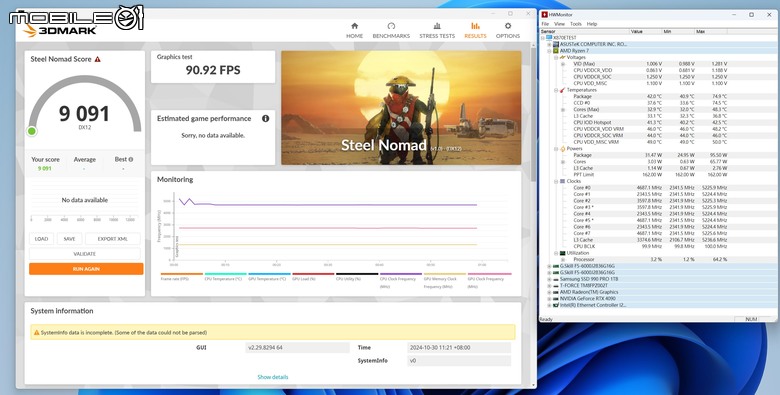Viewport: 780px width, 395px height.
Task: Open the View menu in HWMonitor
Action: (560, 24)
